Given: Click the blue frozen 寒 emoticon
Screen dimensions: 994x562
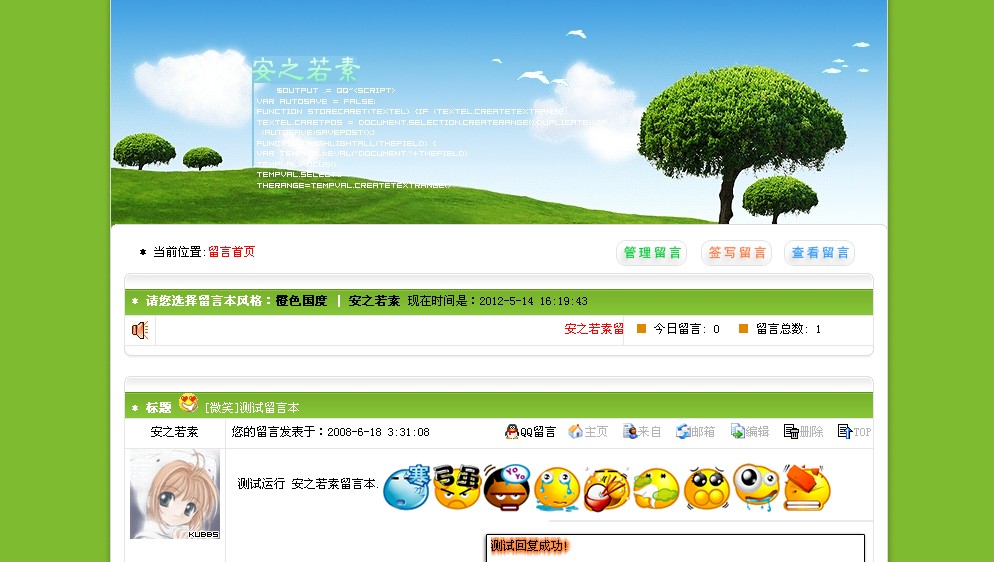Looking at the screenshot, I should (407, 487).
